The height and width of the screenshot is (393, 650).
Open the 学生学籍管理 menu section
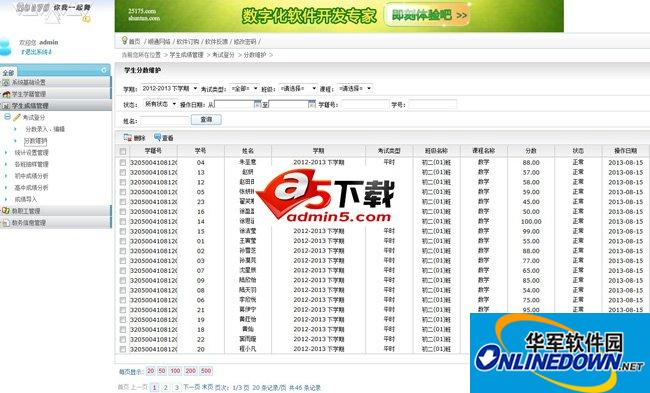[x=56, y=94]
